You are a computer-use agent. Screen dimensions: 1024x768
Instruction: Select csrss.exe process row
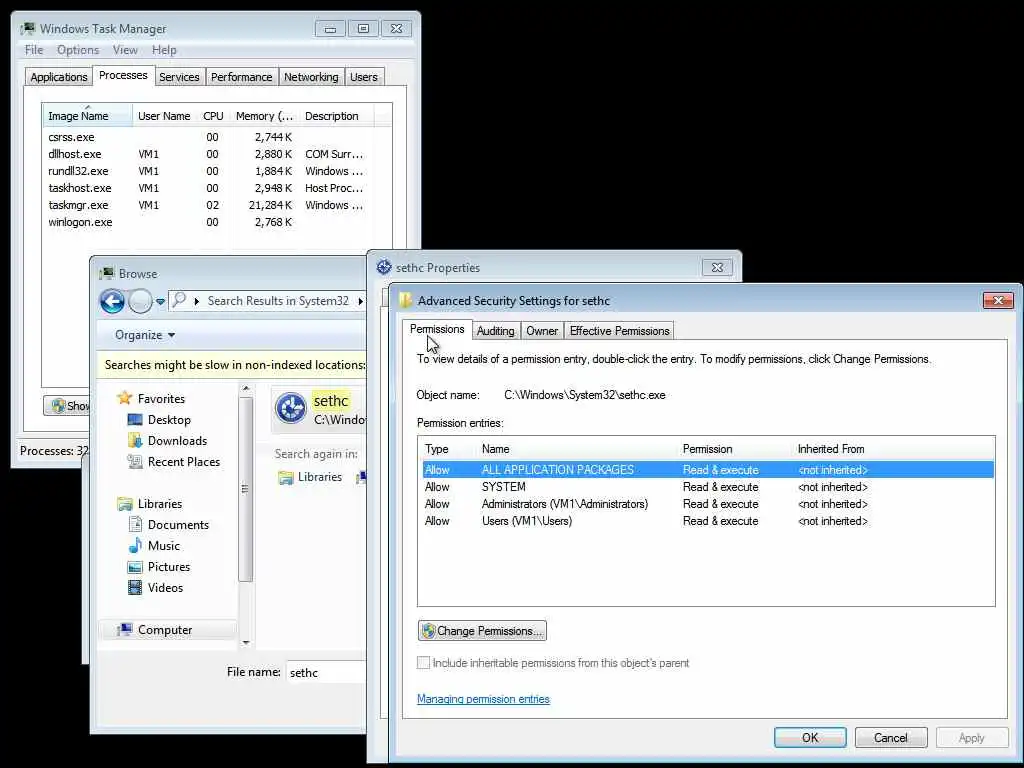click(209, 137)
